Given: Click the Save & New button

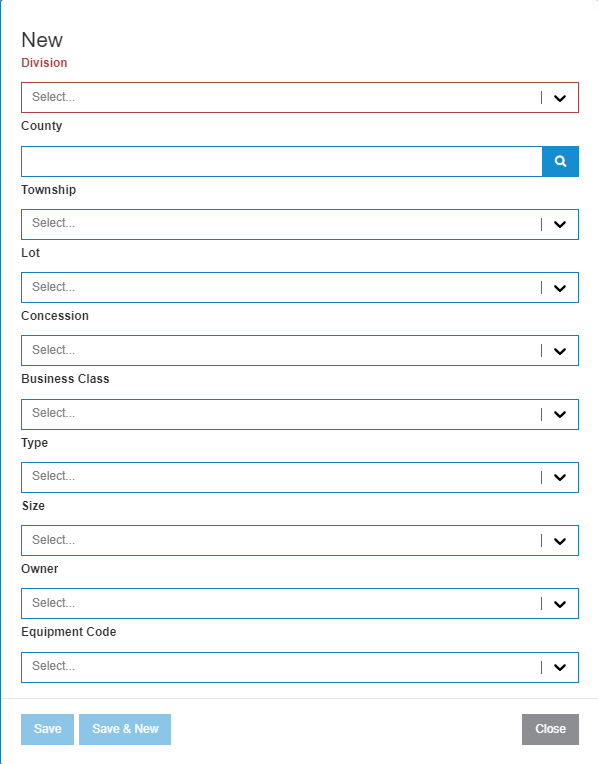Looking at the screenshot, I should (125, 729).
